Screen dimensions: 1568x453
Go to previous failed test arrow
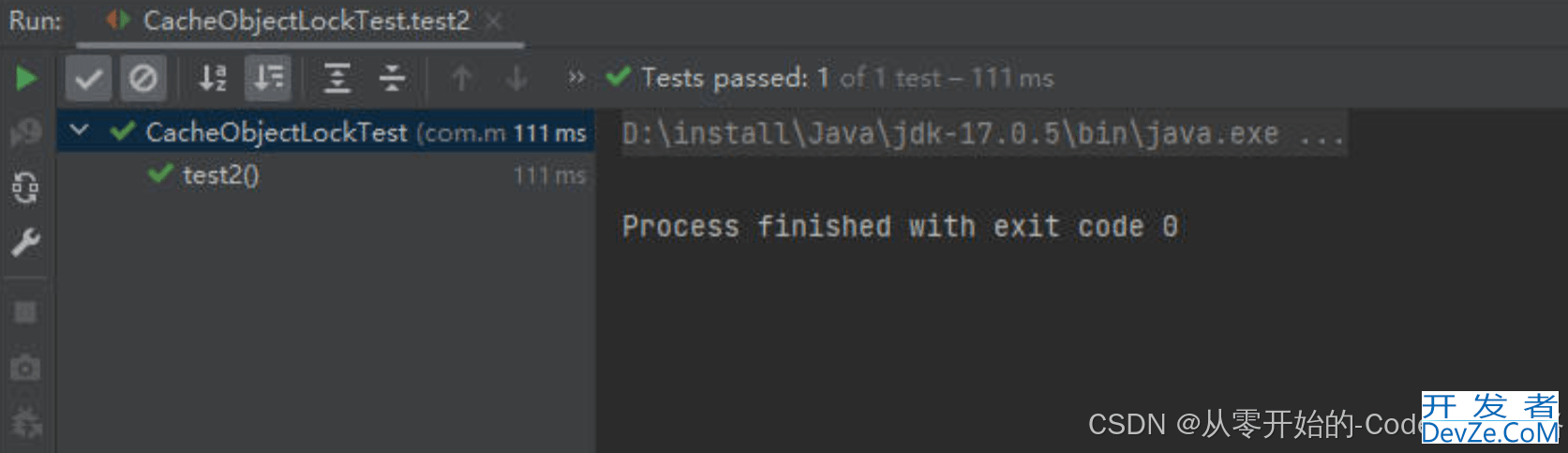(461, 78)
